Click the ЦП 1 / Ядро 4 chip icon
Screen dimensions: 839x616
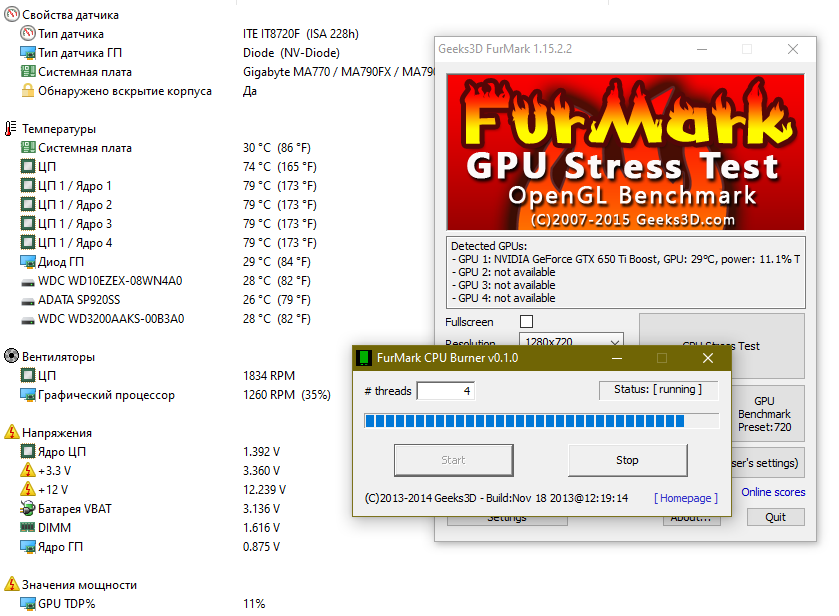pyautogui.click(x=28, y=242)
